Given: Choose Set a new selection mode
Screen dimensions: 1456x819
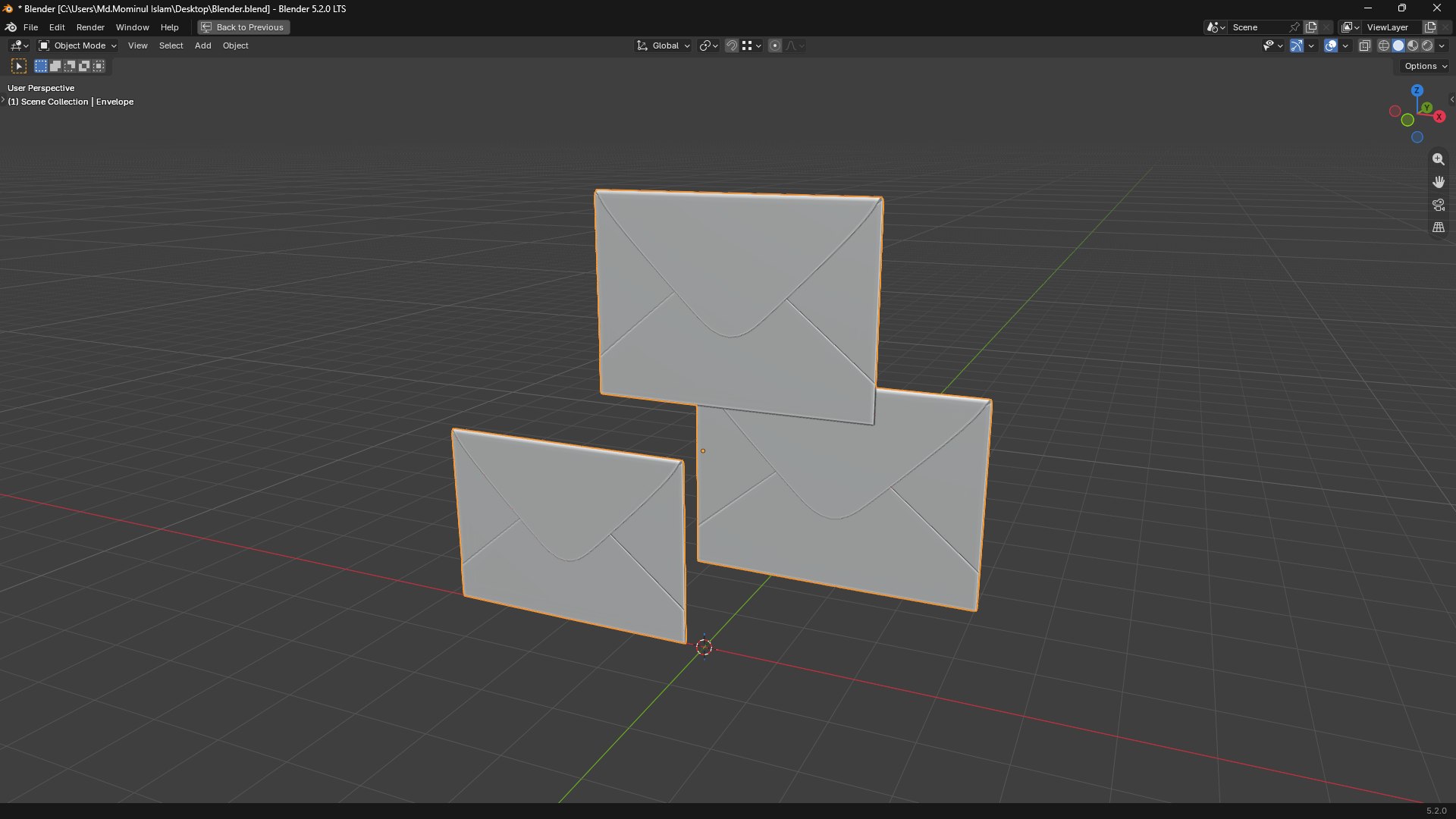Looking at the screenshot, I should point(41,66).
